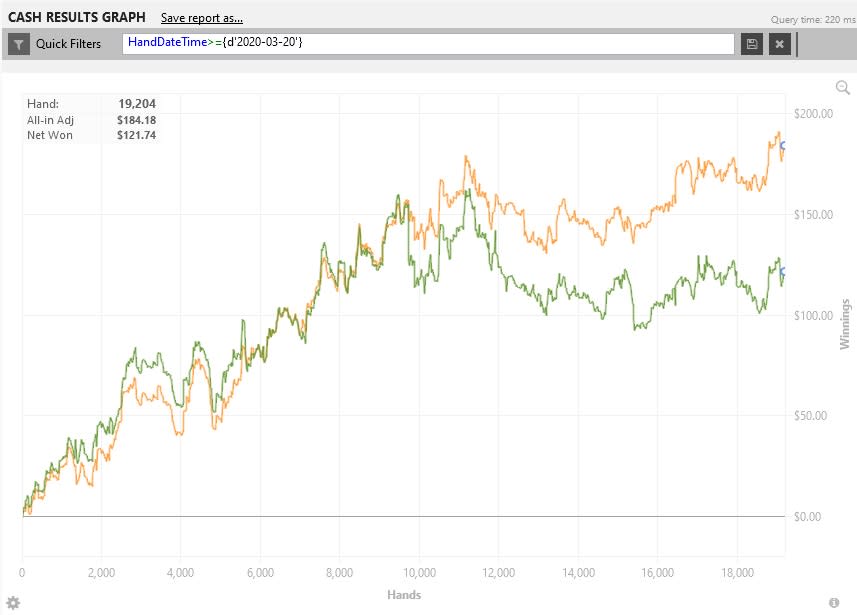Click the 14,000 hands axis label
Image resolution: width=857 pixels, height=615 pixels.
click(578, 573)
